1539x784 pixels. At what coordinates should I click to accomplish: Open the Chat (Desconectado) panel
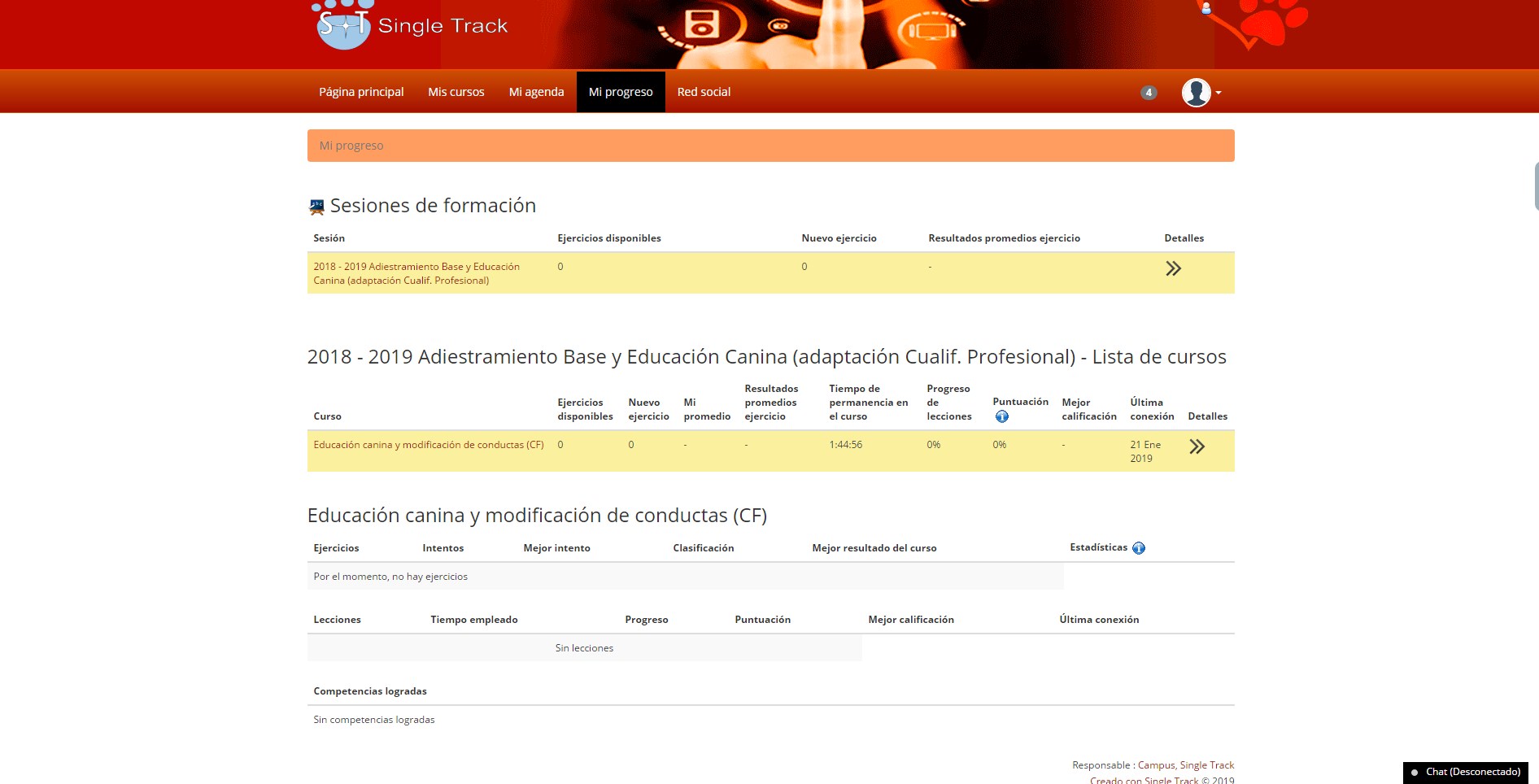pyautogui.click(x=1466, y=772)
